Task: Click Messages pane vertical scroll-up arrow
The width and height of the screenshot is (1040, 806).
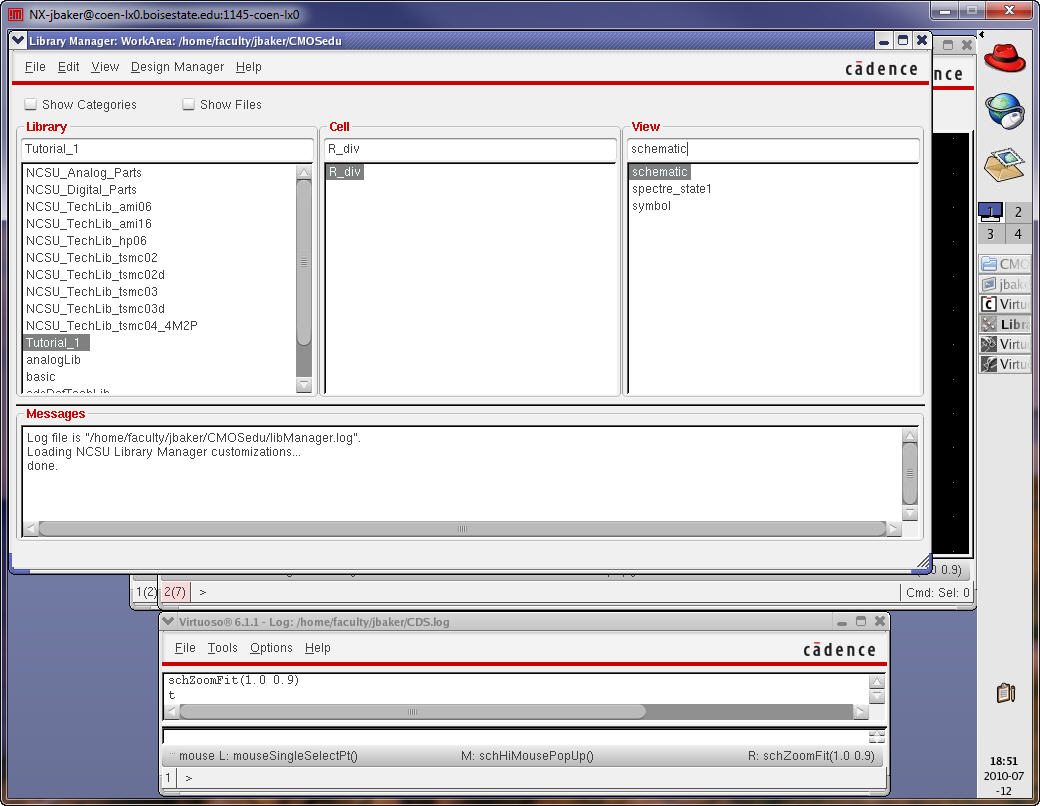Action: [910, 435]
